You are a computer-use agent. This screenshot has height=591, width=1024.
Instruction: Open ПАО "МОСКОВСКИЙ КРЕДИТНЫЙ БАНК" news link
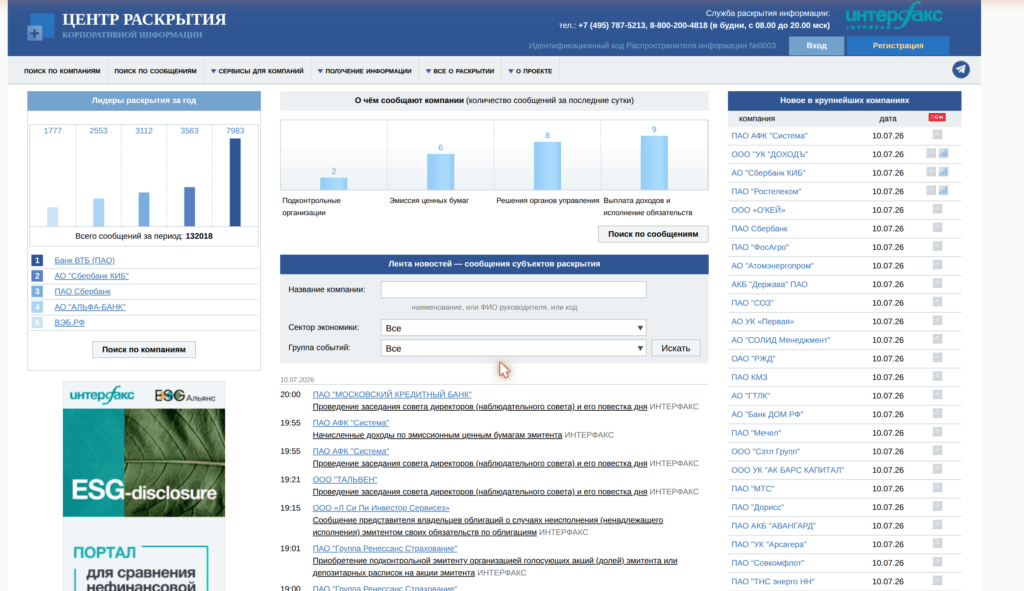(x=392, y=394)
